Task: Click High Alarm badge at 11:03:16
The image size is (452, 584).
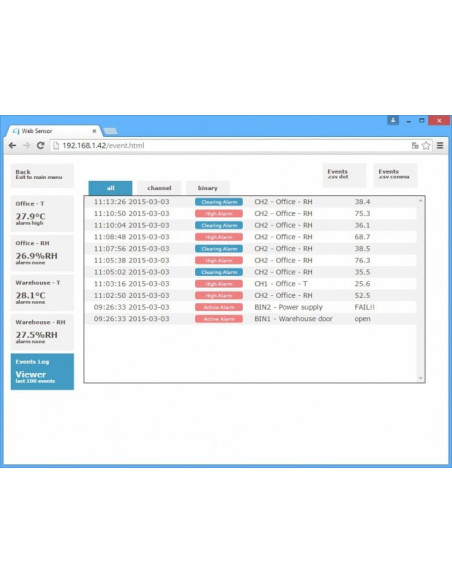Action: pyautogui.click(x=219, y=284)
